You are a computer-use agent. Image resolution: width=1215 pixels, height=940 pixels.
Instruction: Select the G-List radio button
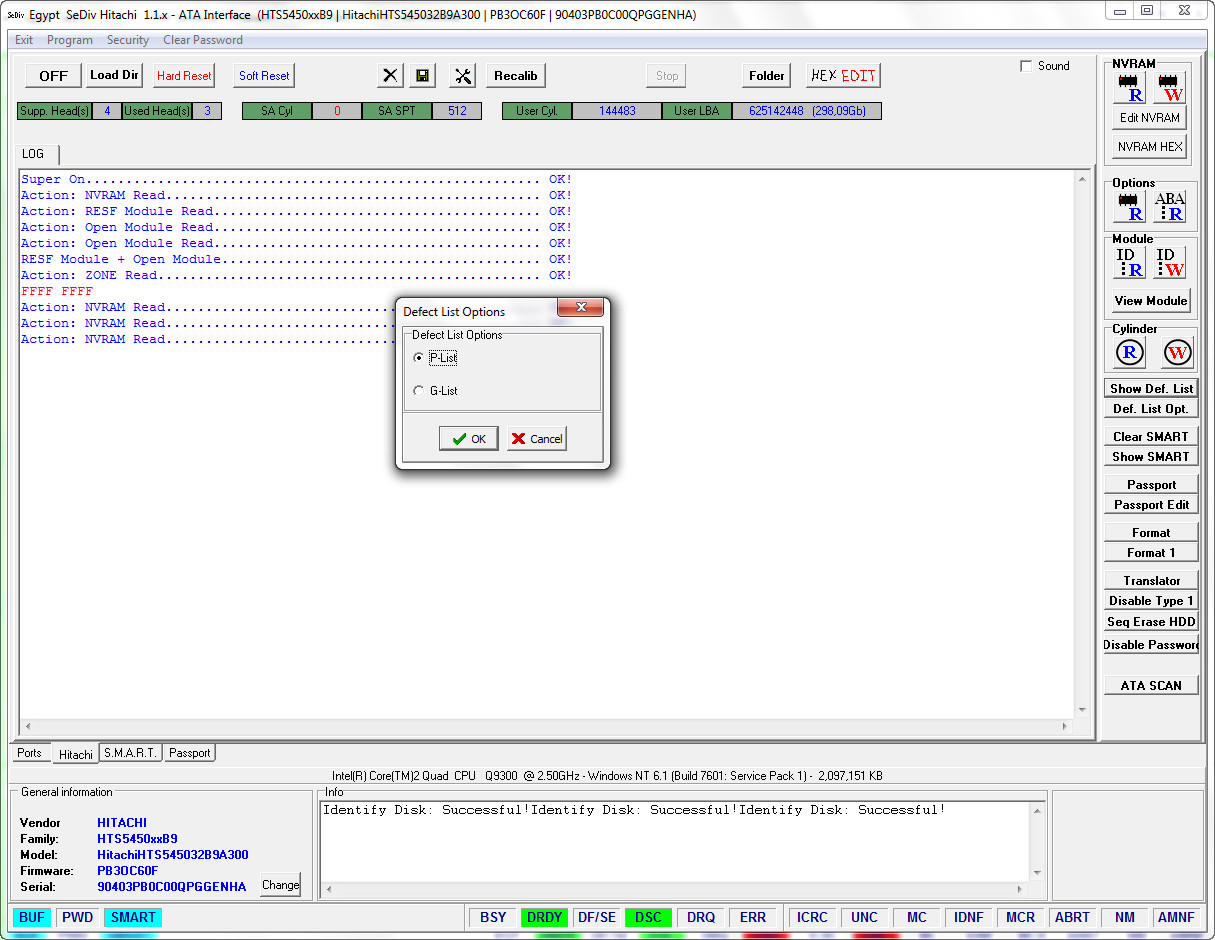[418, 391]
